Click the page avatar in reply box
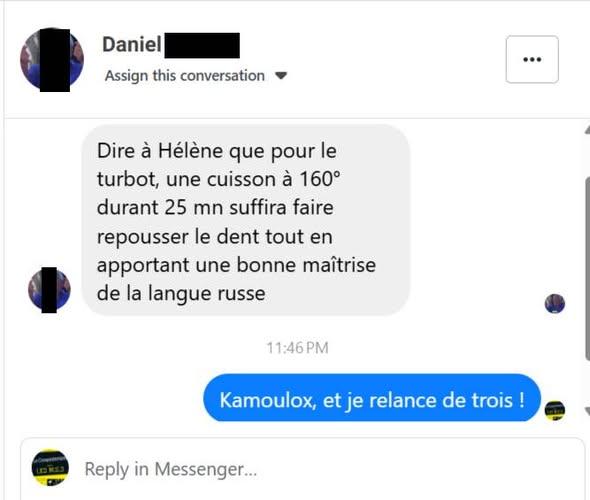Viewport: 590px width, 500px height. click(50, 468)
